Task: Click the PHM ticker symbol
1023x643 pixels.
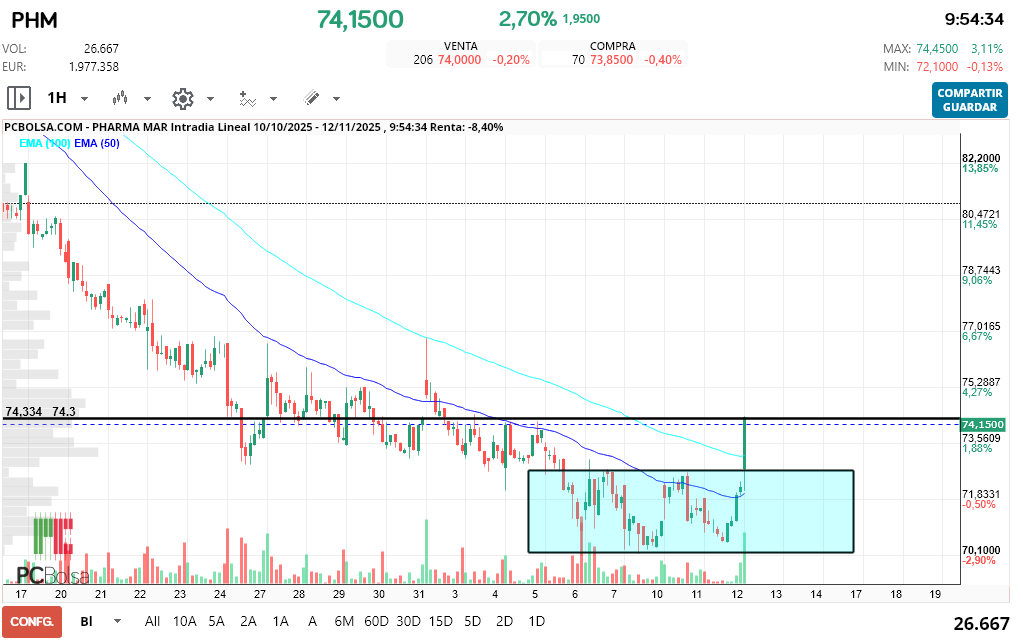Action: (x=35, y=20)
